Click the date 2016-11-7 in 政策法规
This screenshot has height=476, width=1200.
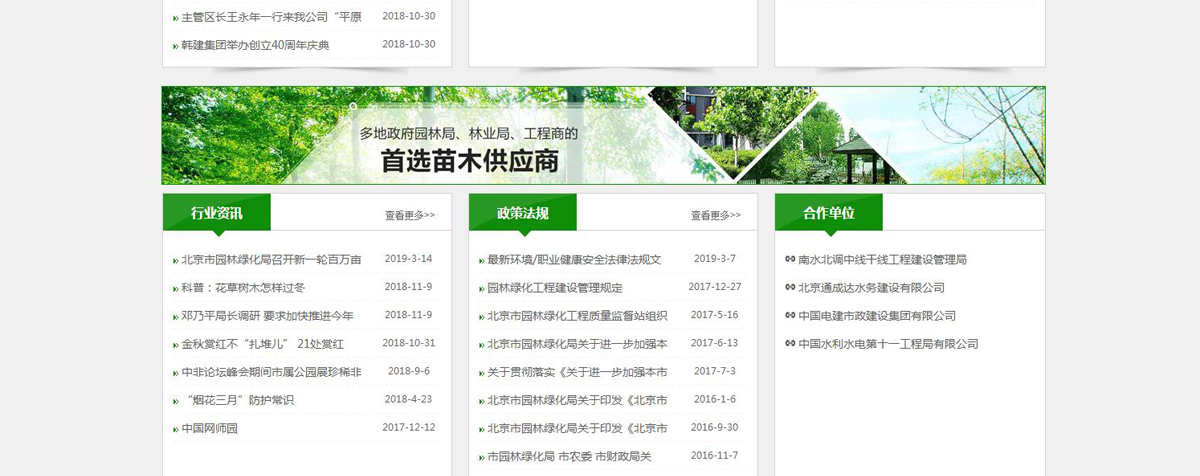(715, 455)
